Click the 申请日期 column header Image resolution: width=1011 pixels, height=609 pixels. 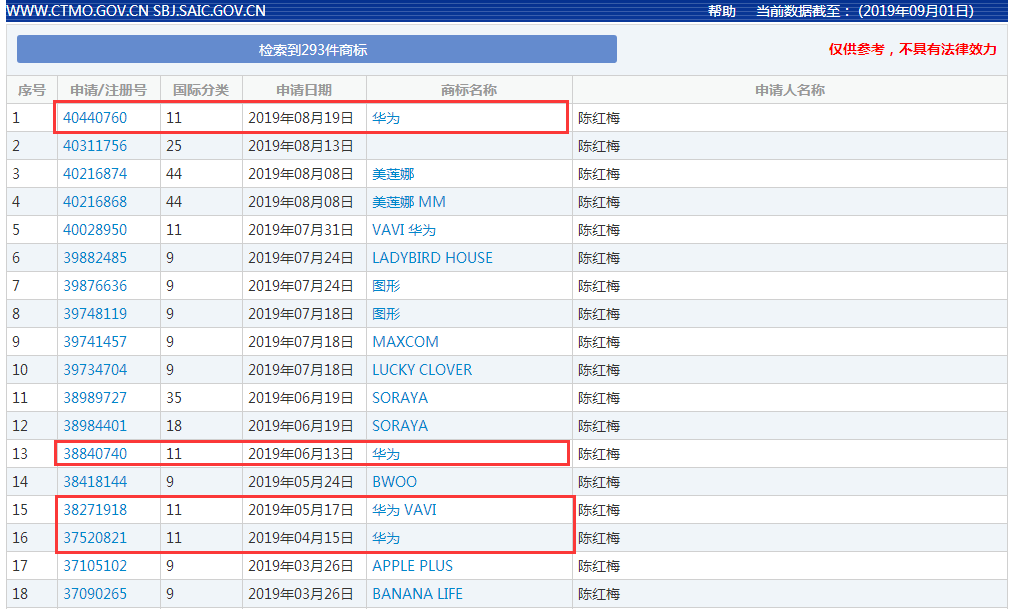[304, 90]
